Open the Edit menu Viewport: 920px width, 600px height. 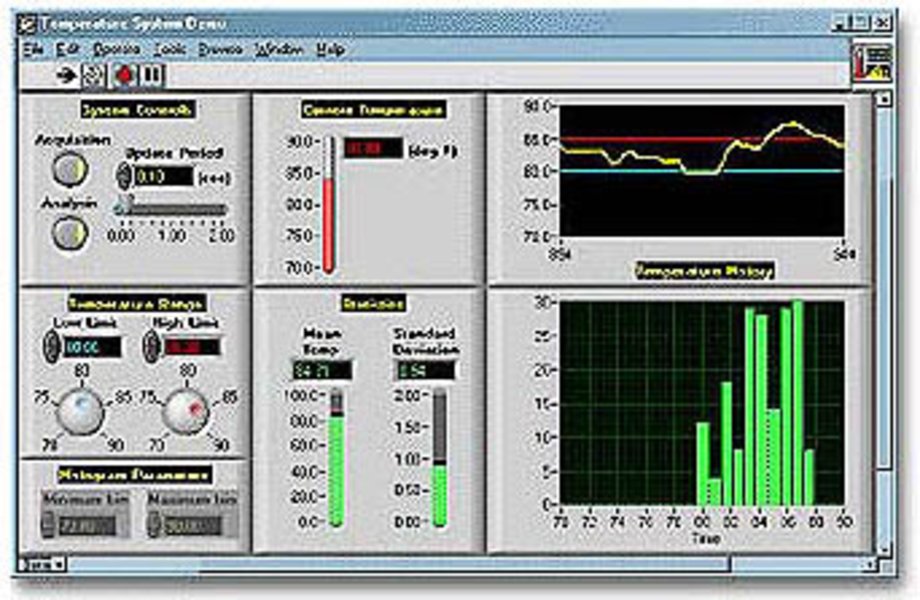click(67, 50)
